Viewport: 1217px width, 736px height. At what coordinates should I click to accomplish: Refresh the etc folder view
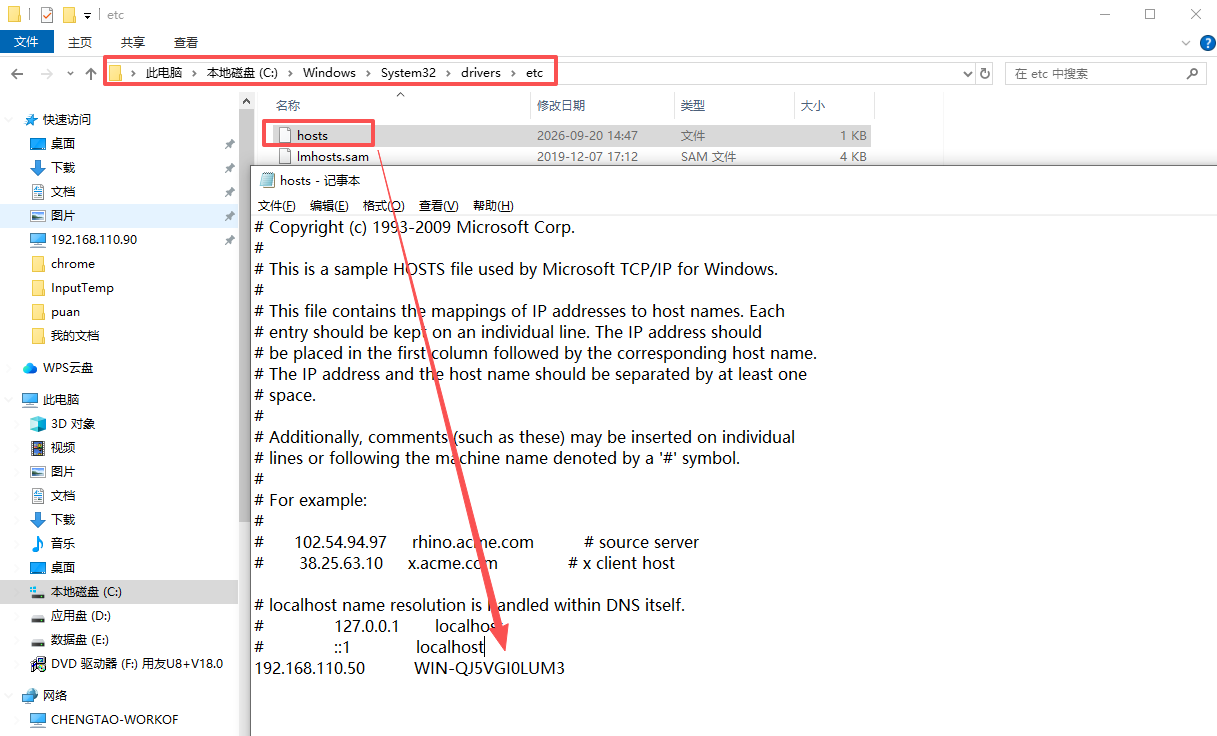click(985, 74)
